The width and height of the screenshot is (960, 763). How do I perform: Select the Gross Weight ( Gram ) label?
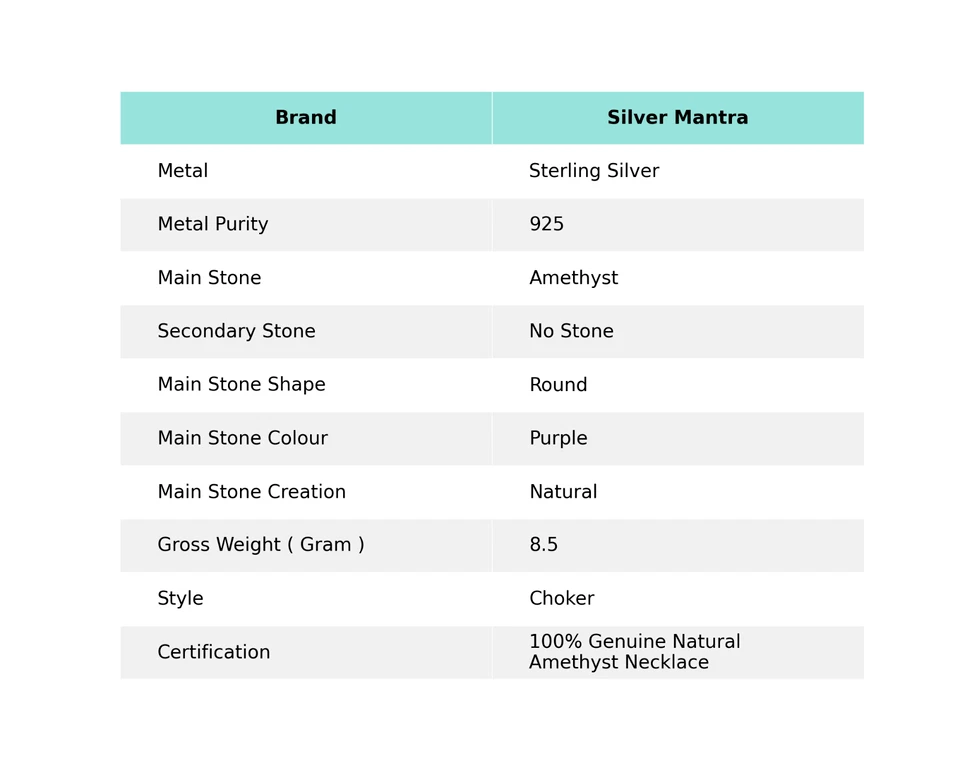click(x=261, y=545)
